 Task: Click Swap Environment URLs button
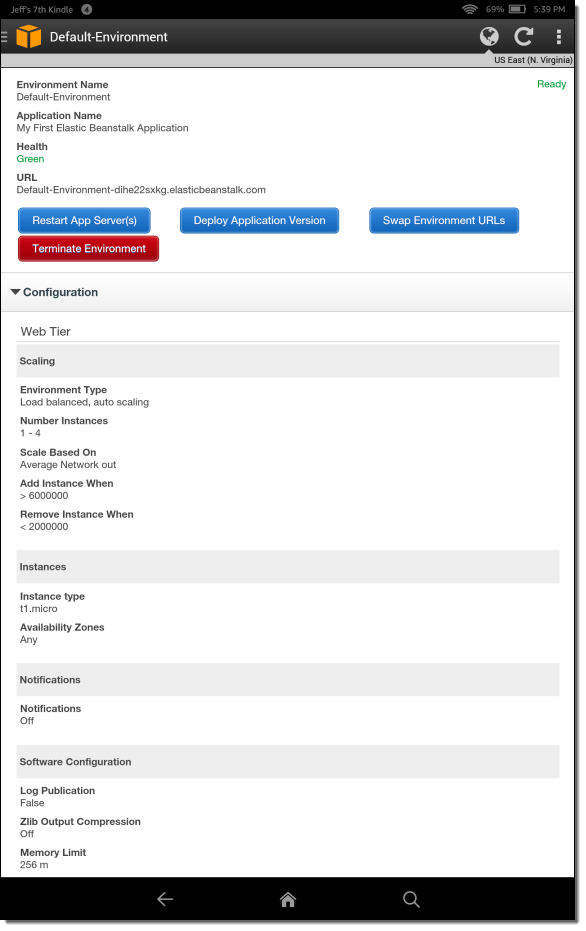[x=444, y=220]
